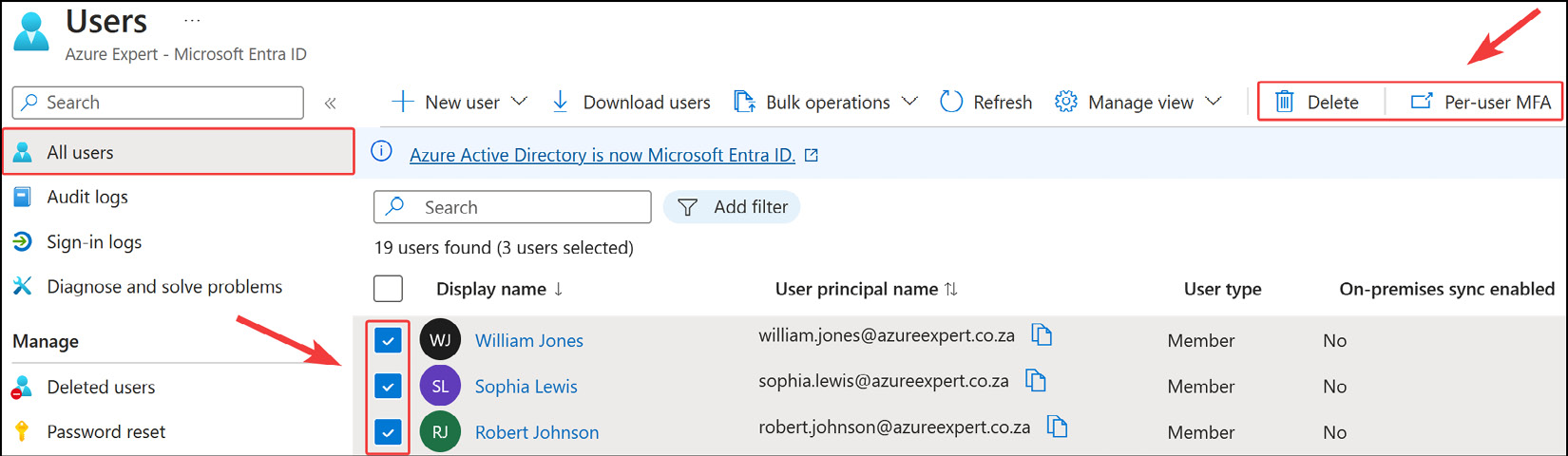Click the WJ avatar for William Jones
Screen dimensions: 1568x456
(x=440, y=340)
